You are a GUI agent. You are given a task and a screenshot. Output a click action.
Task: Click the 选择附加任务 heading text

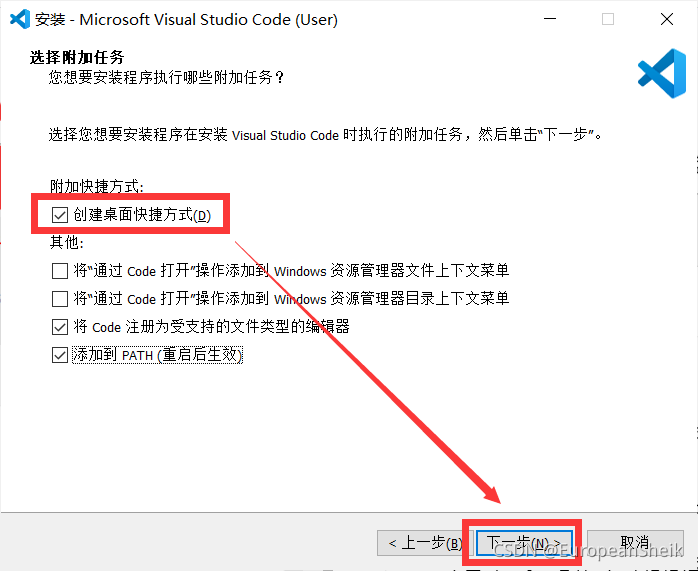click(x=77, y=57)
